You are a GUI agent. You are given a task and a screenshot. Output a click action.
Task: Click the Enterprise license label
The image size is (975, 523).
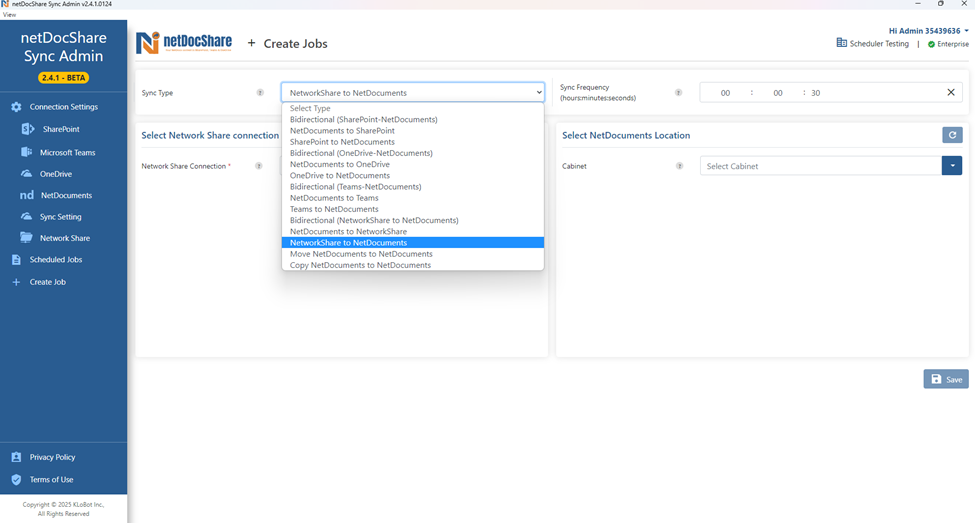(x=953, y=44)
